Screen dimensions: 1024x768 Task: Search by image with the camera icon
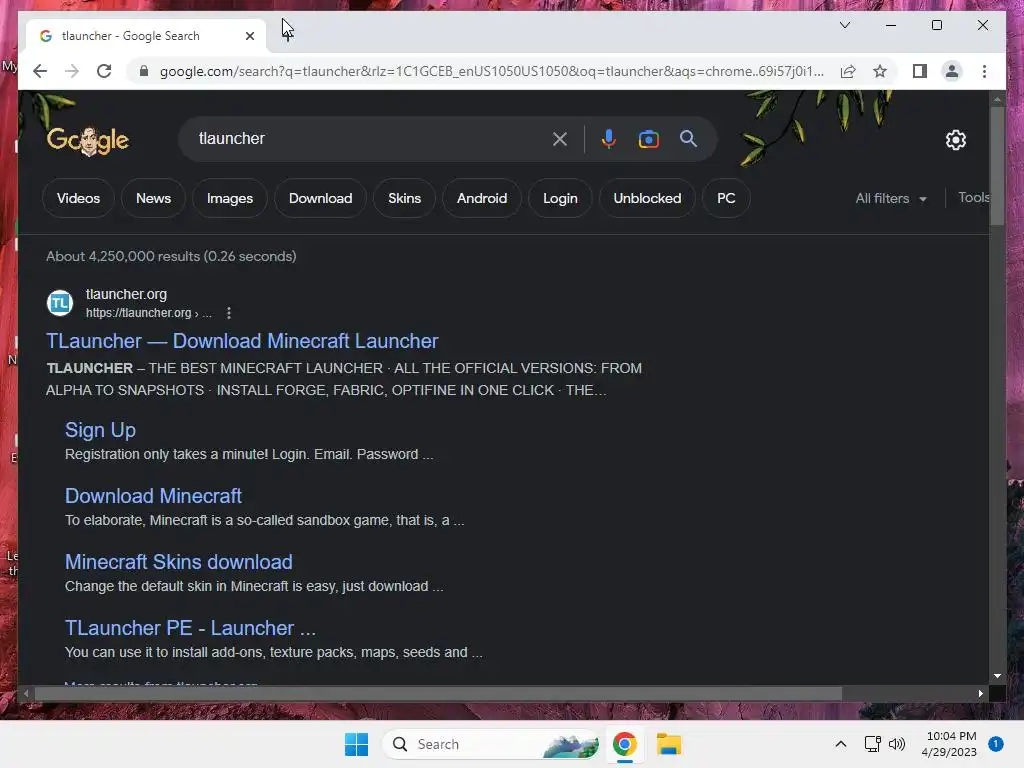(648, 139)
